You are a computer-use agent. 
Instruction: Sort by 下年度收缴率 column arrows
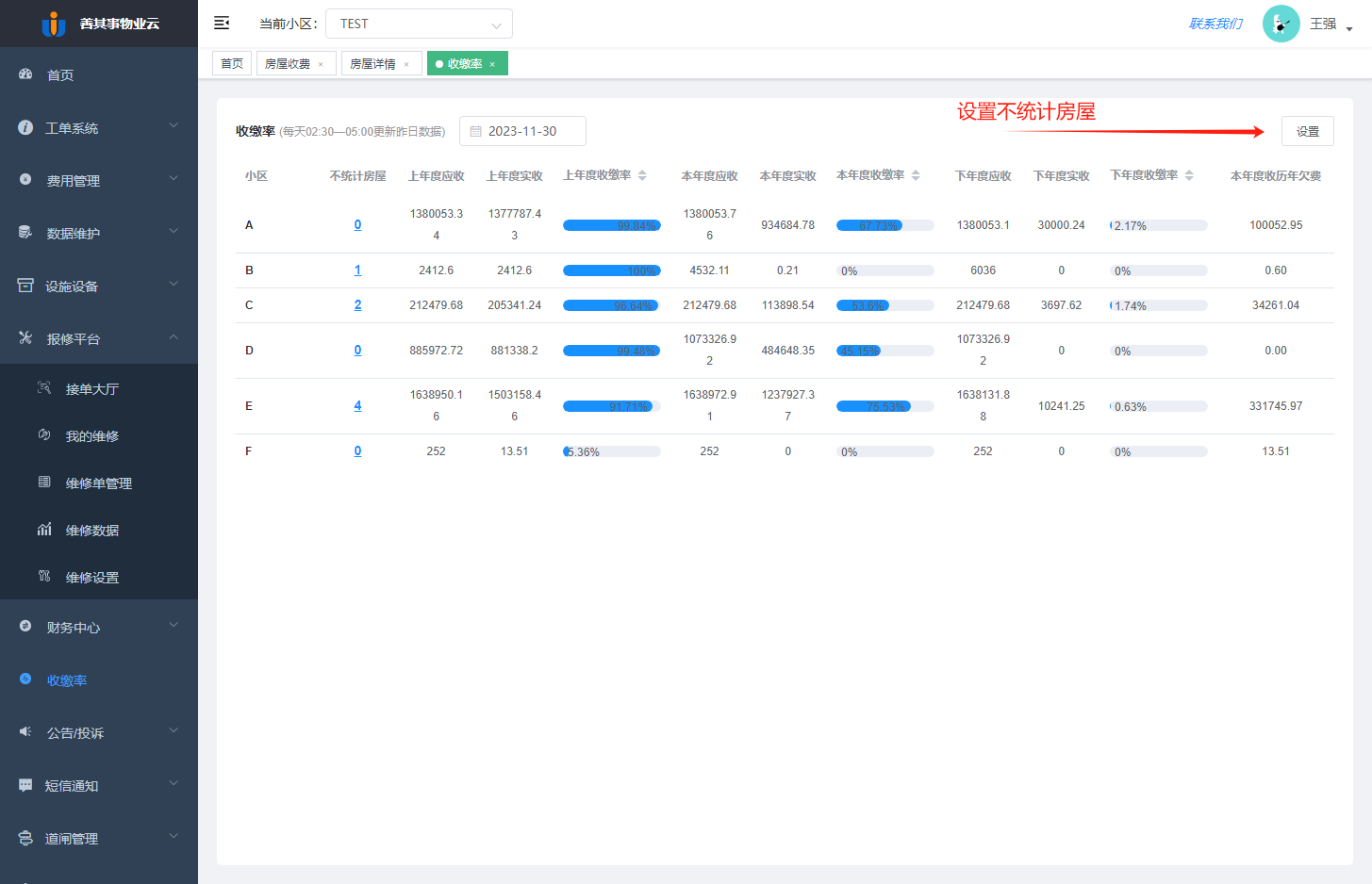(1189, 175)
